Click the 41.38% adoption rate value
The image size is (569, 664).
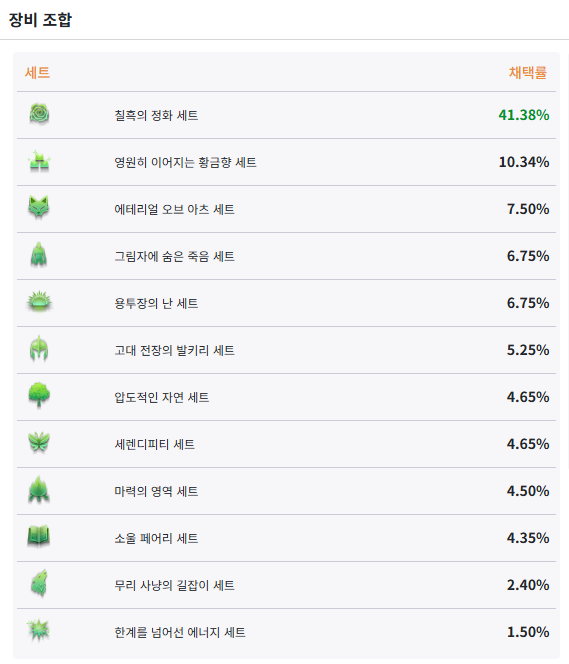coord(524,115)
